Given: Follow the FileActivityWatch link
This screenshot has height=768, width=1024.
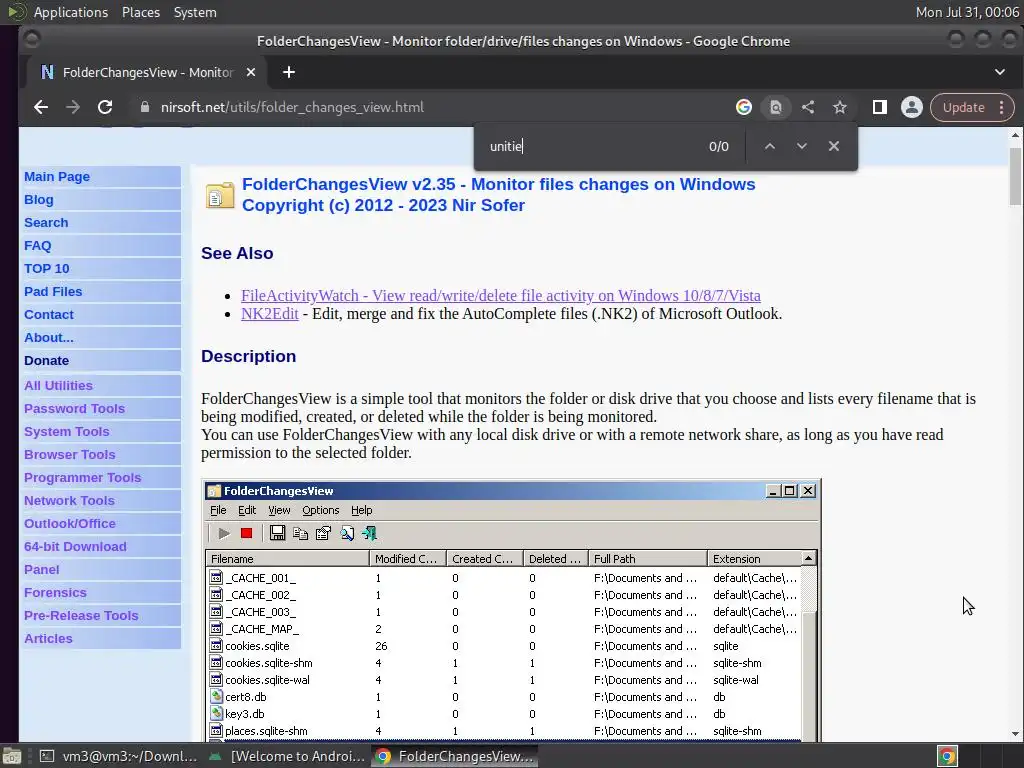Looking at the screenshot, I should point(501,295).
